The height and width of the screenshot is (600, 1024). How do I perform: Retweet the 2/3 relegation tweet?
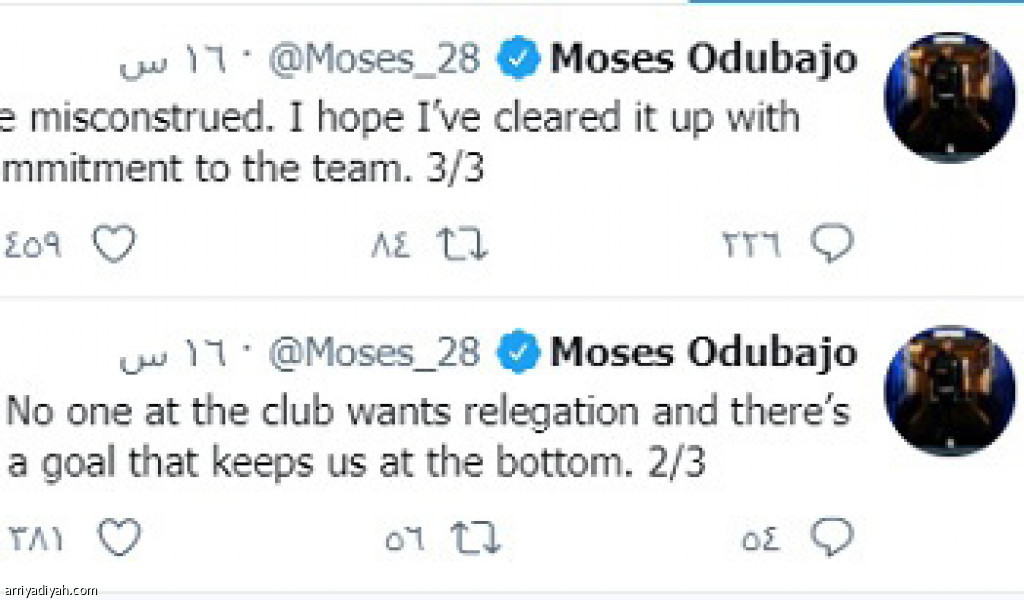click(476, 540)
